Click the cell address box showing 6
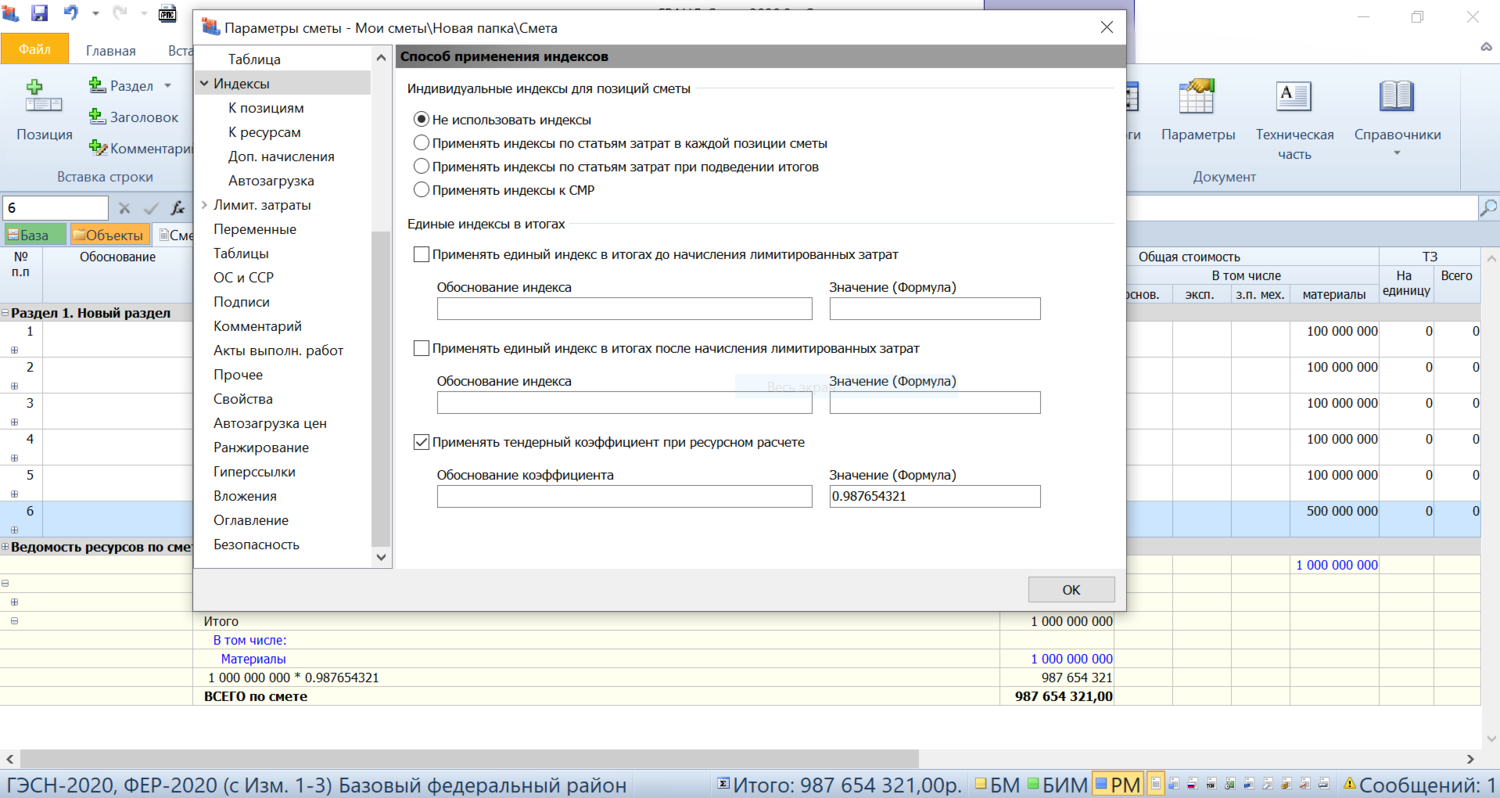Image resolution: width=1500 pixels, height=798 pixels. point(55,208)
